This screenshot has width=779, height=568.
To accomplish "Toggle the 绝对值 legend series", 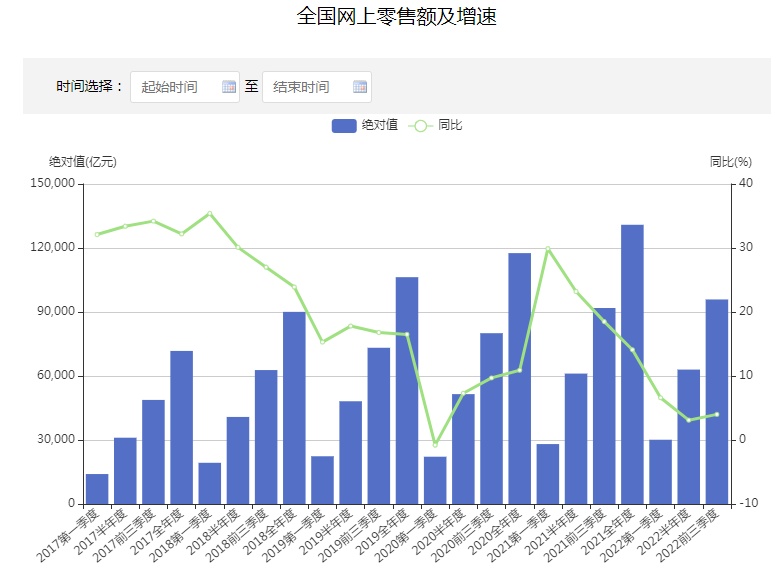I will pyautogui.click(x=379, y=125).
